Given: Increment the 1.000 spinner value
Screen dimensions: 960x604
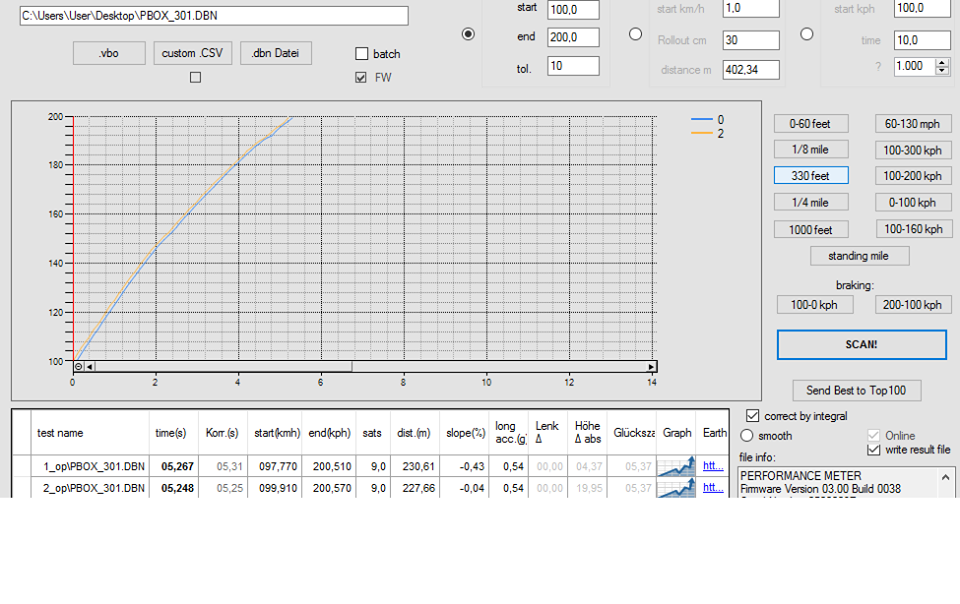Looking at the screenshot, I should pyautogui.click(x=942, y=62).
